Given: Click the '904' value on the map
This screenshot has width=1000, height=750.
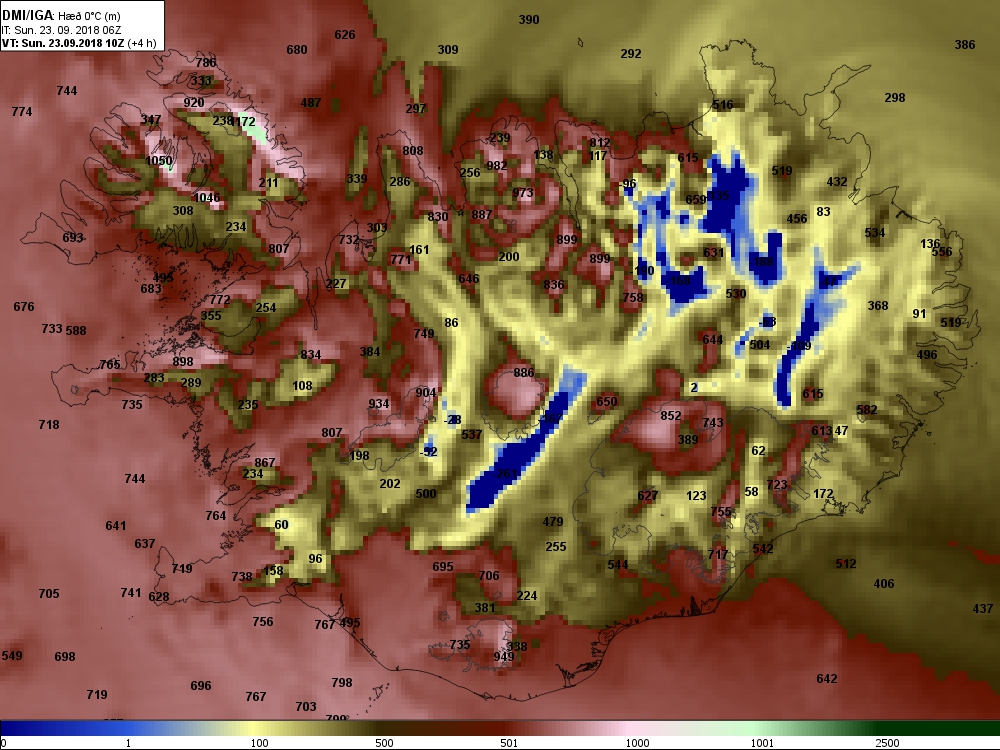Looking at the screenshot, I should coord(425,393).
